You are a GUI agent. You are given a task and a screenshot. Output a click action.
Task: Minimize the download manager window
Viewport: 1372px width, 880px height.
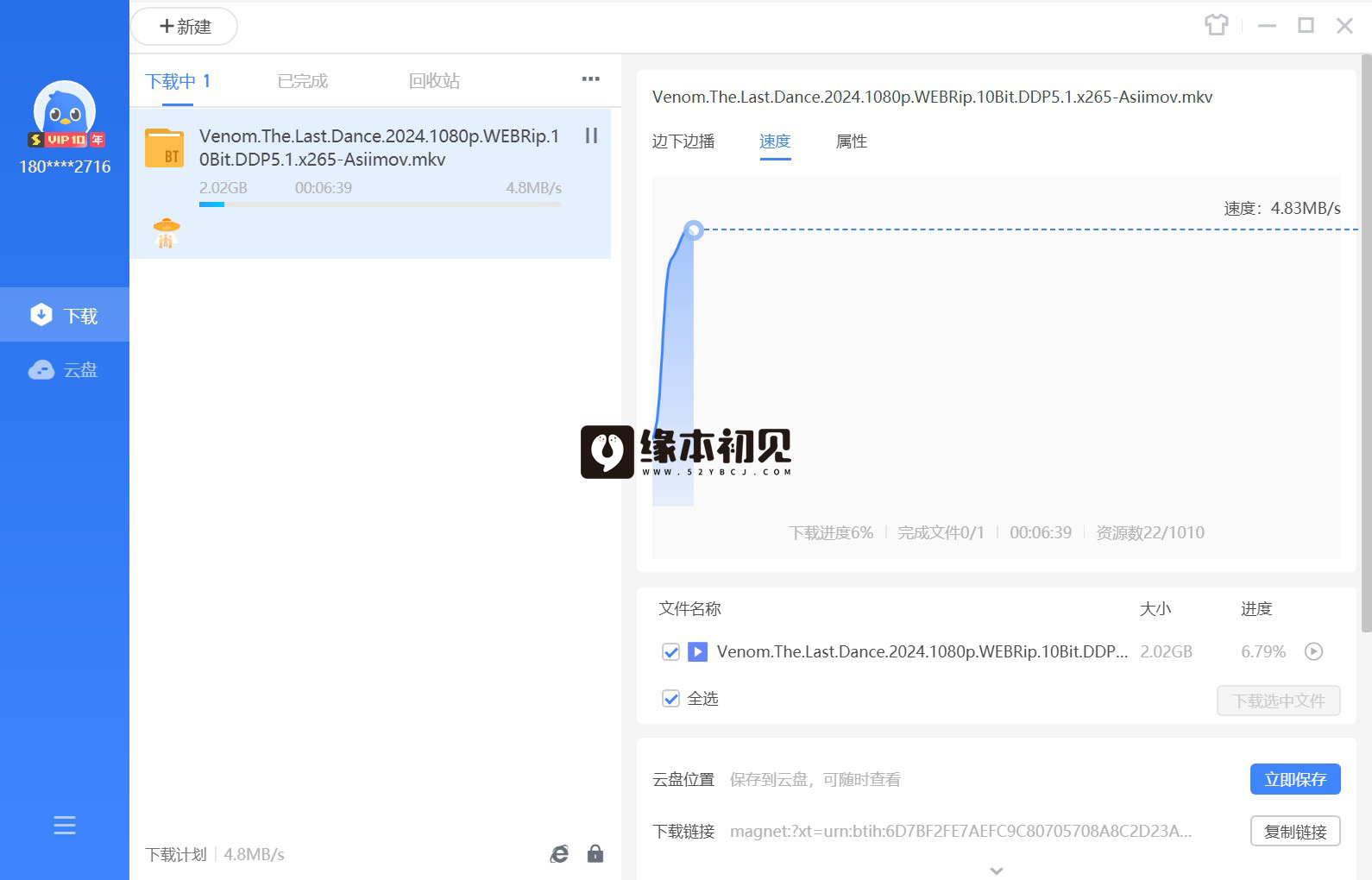point(1267,26)
